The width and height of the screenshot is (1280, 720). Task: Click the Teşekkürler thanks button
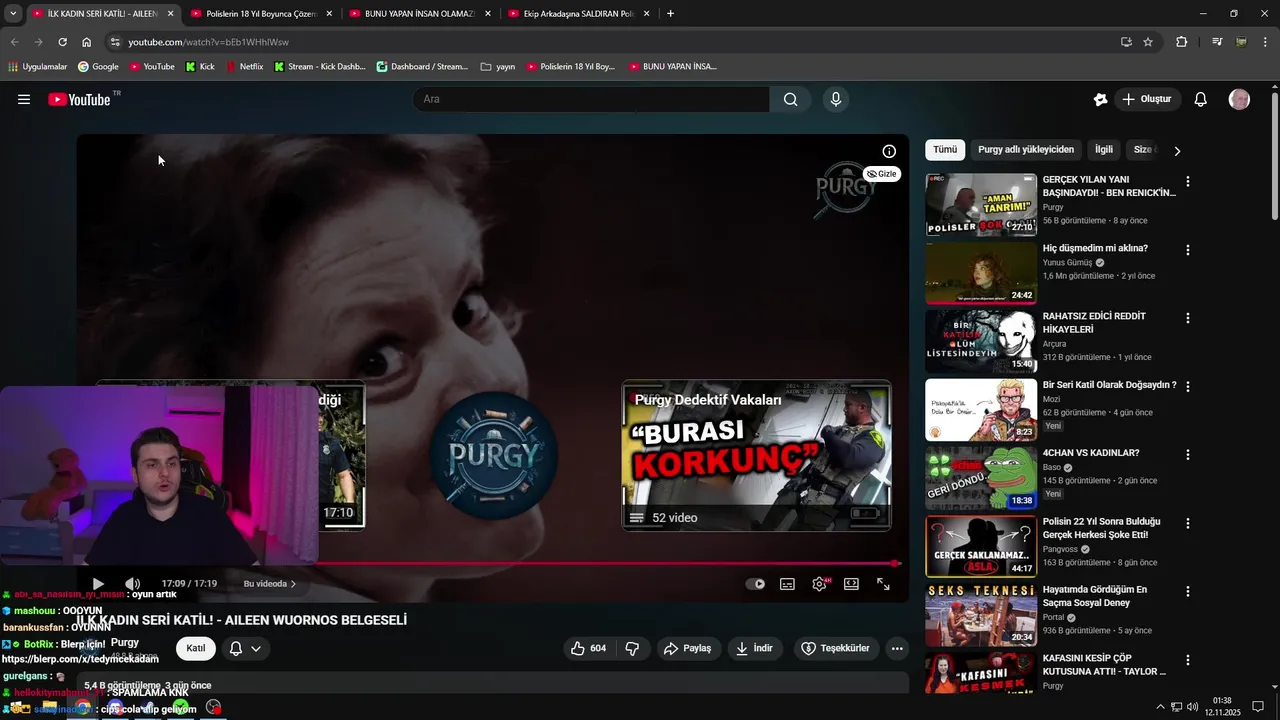(836, 648)
